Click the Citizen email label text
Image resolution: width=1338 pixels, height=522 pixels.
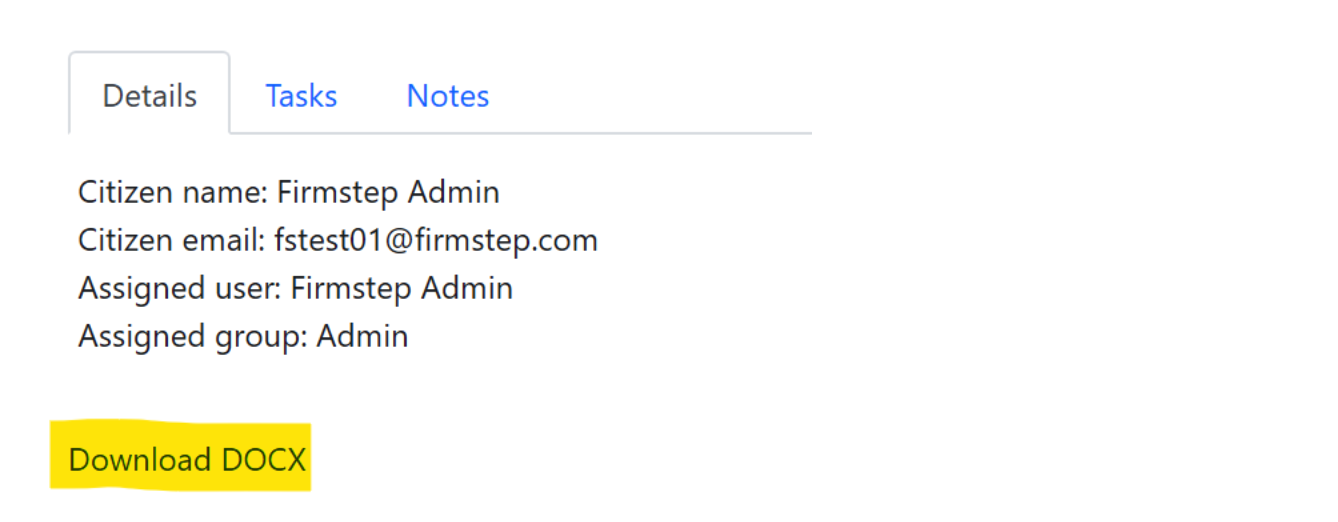(x=172, y=240)
